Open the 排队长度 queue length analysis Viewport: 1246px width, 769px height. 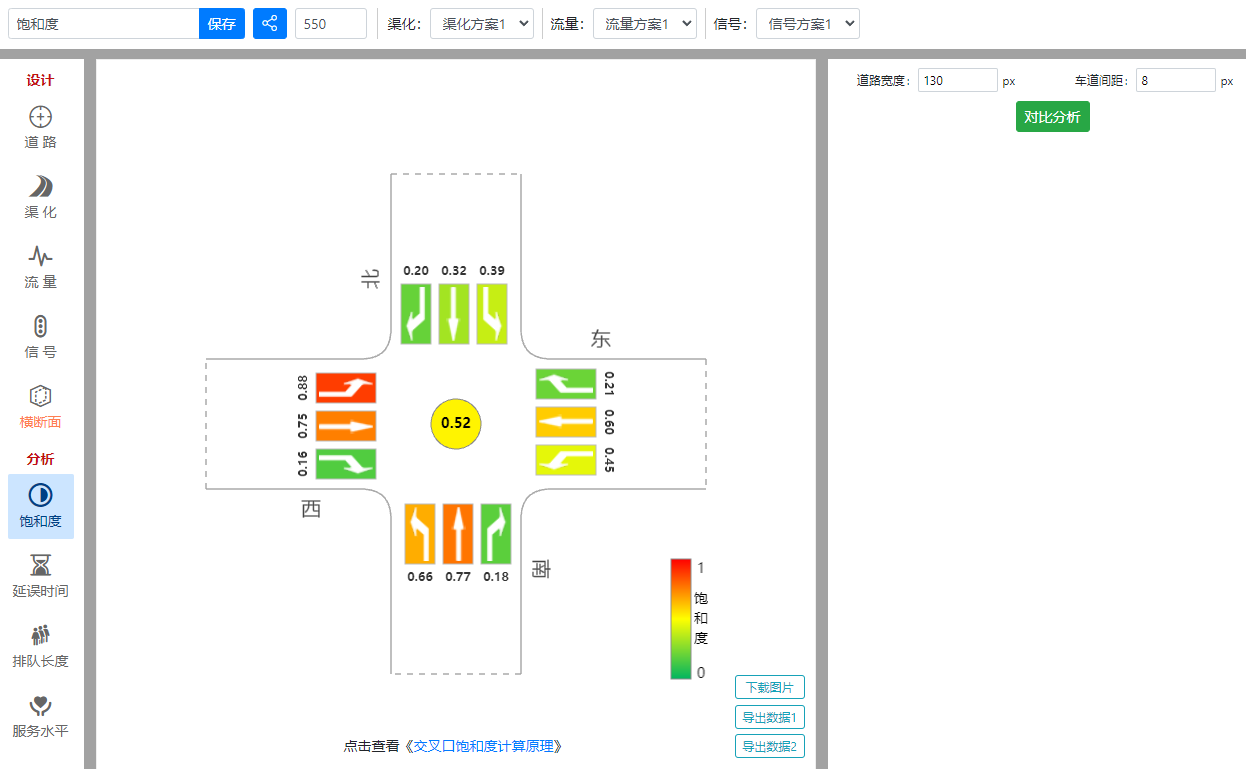[x=41, y=647]
